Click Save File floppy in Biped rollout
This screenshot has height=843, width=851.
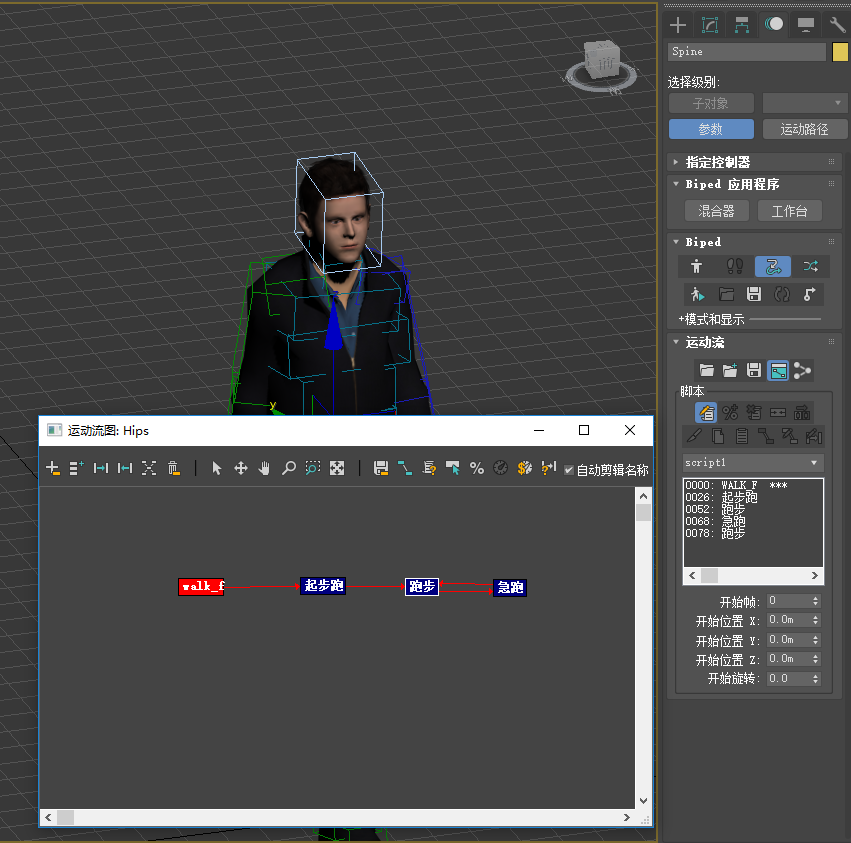point(754,294)
